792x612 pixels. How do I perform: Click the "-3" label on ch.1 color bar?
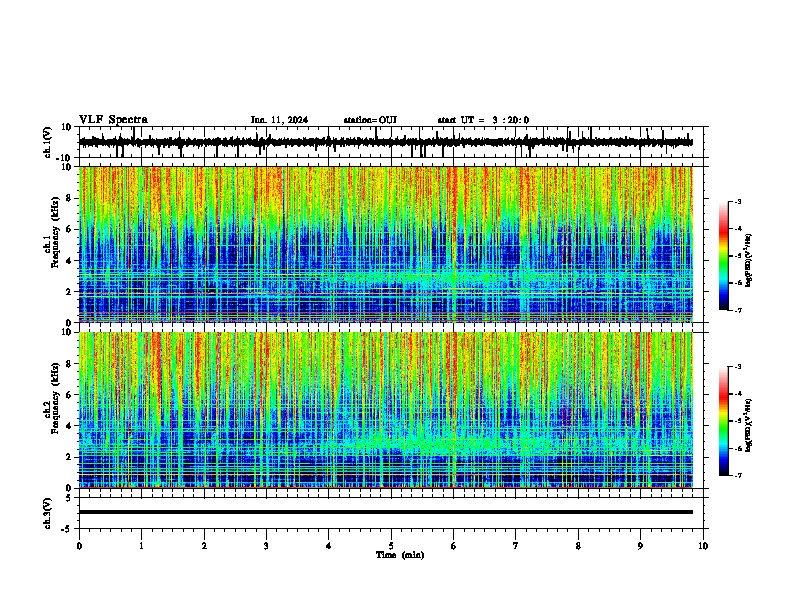coord(738,201)
